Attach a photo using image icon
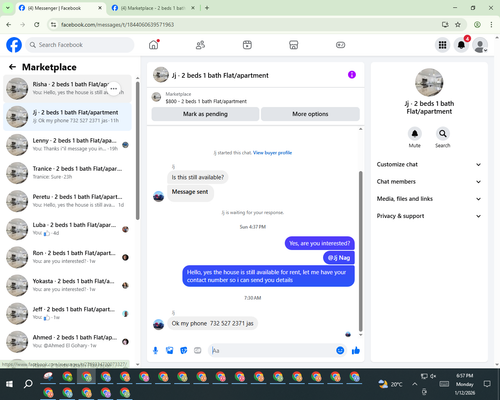Screen dimensions: 500x400 pyautogui.click(x=170, y=350)
